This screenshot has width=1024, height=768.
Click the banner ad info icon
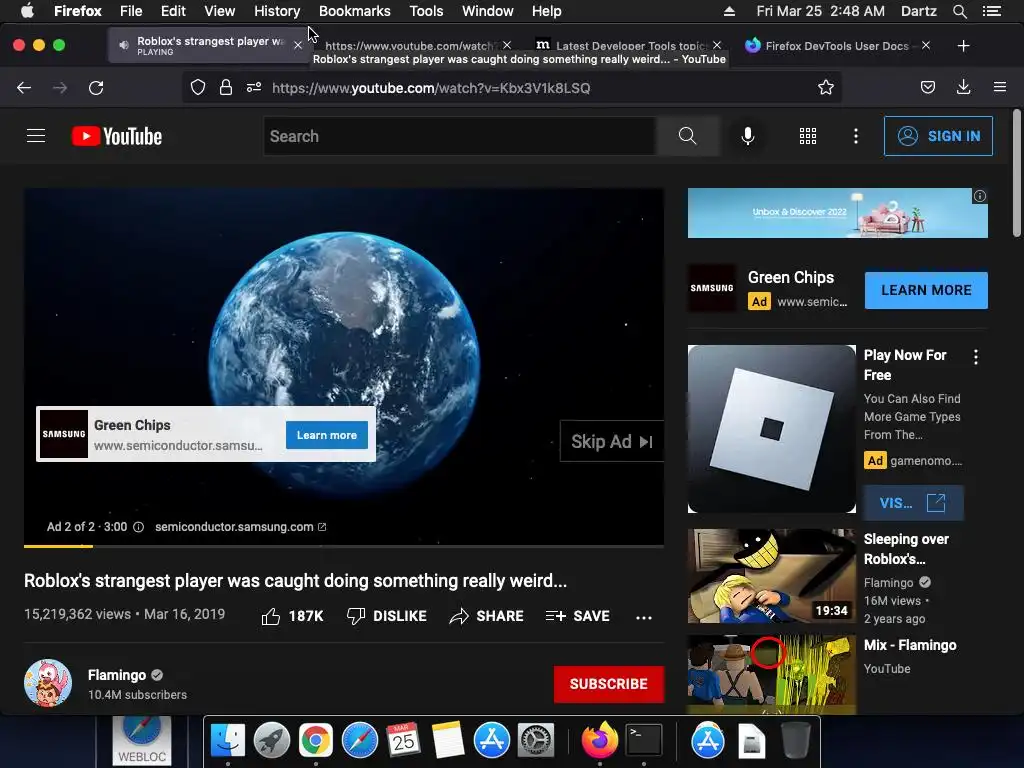click(x=980, y=196)
